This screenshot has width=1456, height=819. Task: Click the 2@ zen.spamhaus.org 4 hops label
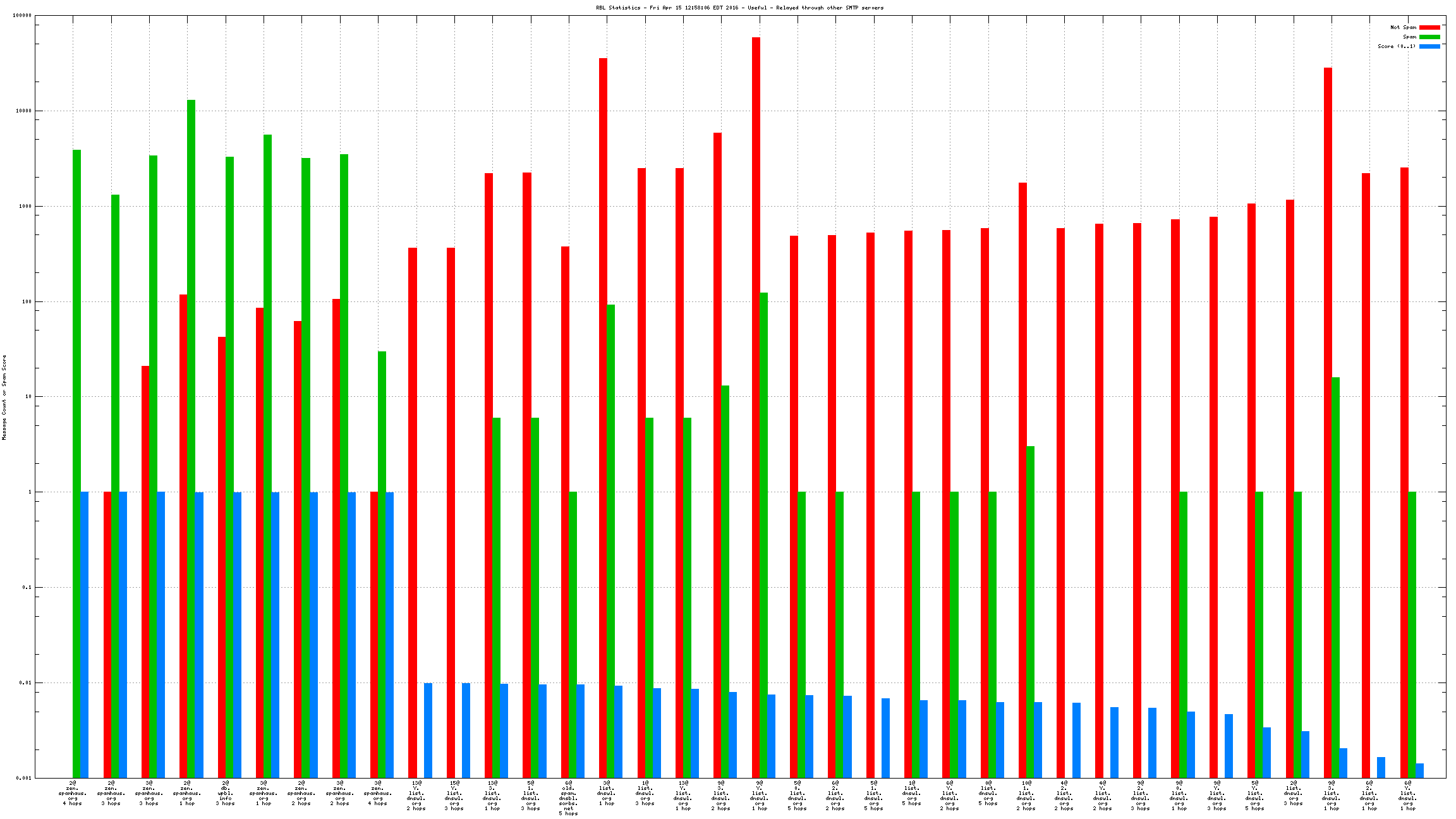[x=73, y=793]
